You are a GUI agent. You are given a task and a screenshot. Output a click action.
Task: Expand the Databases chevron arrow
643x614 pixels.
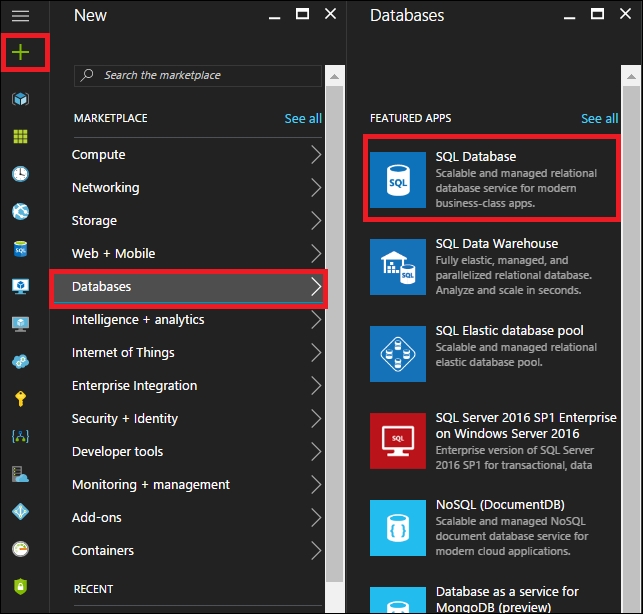tap(316, 286)
